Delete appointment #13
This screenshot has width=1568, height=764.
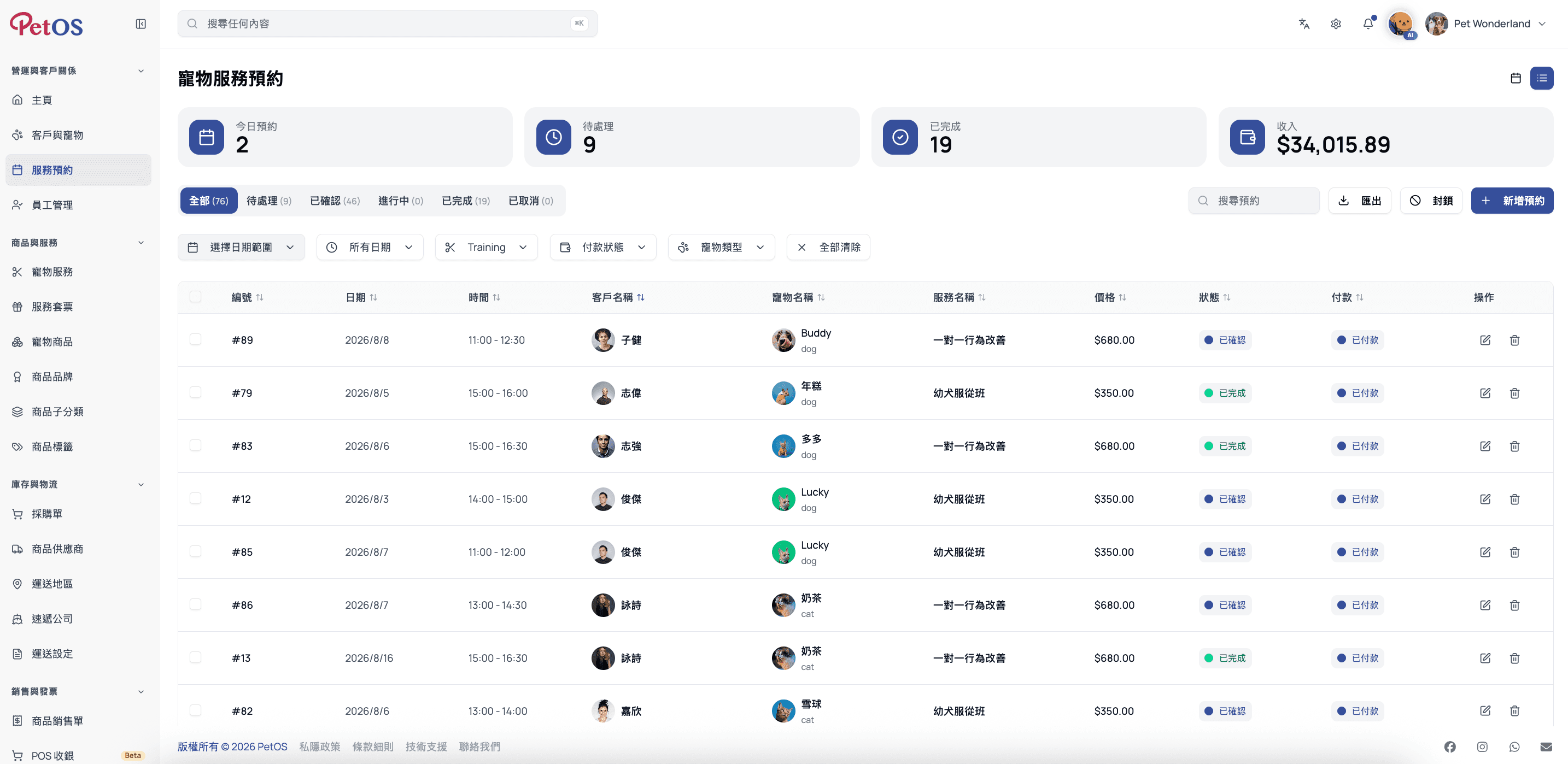1514,657
